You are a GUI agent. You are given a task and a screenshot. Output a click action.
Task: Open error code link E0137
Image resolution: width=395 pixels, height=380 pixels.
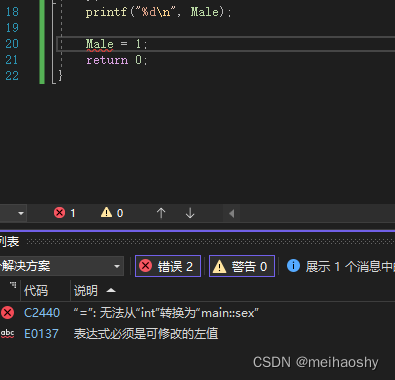[x=41, y=333]
